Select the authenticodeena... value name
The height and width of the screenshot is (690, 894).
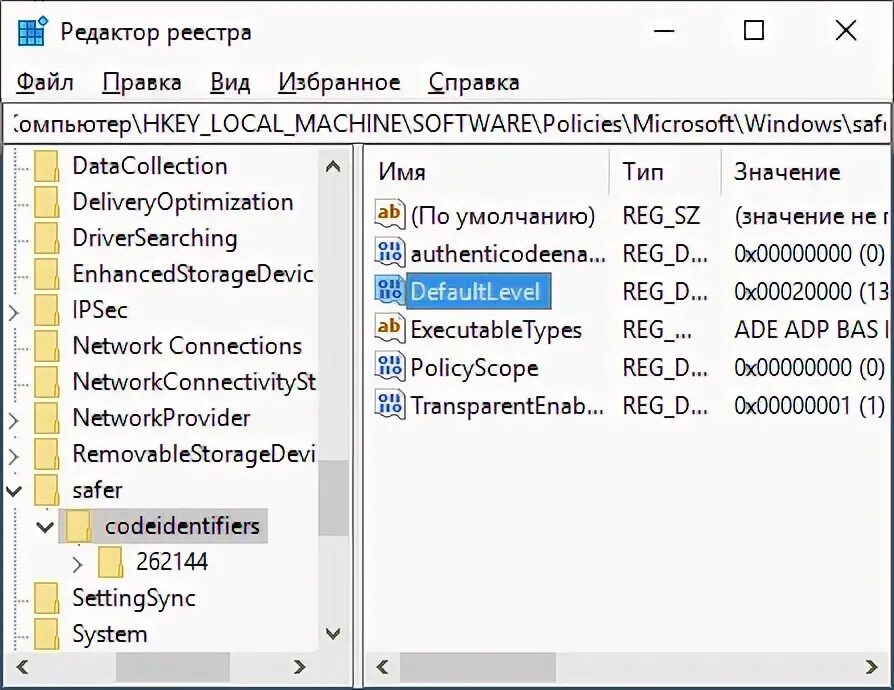(507, 253)
